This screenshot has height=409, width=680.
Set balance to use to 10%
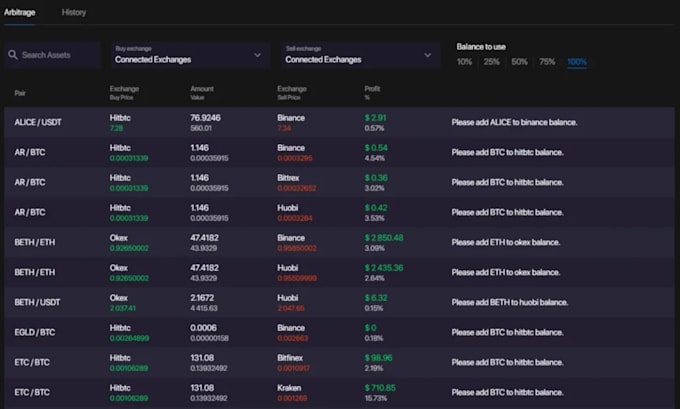pyautogui.click(x=464, y=62)
